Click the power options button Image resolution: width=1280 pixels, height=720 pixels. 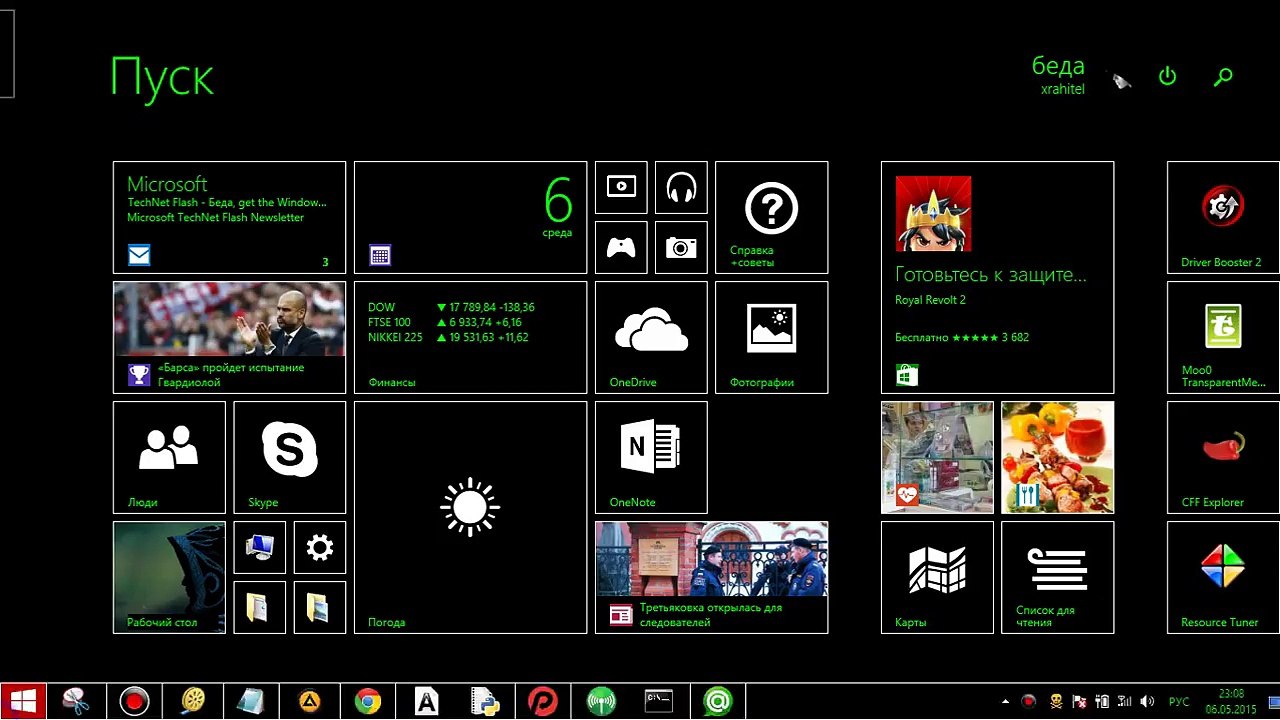(x=1167, y=76)
